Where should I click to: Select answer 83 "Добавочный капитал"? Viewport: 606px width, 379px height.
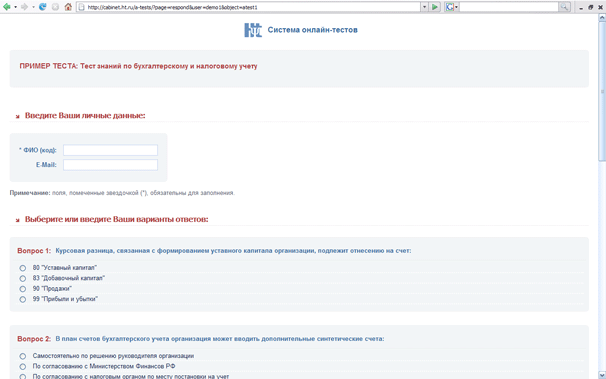pyautogui.click(x=23, y=279)
